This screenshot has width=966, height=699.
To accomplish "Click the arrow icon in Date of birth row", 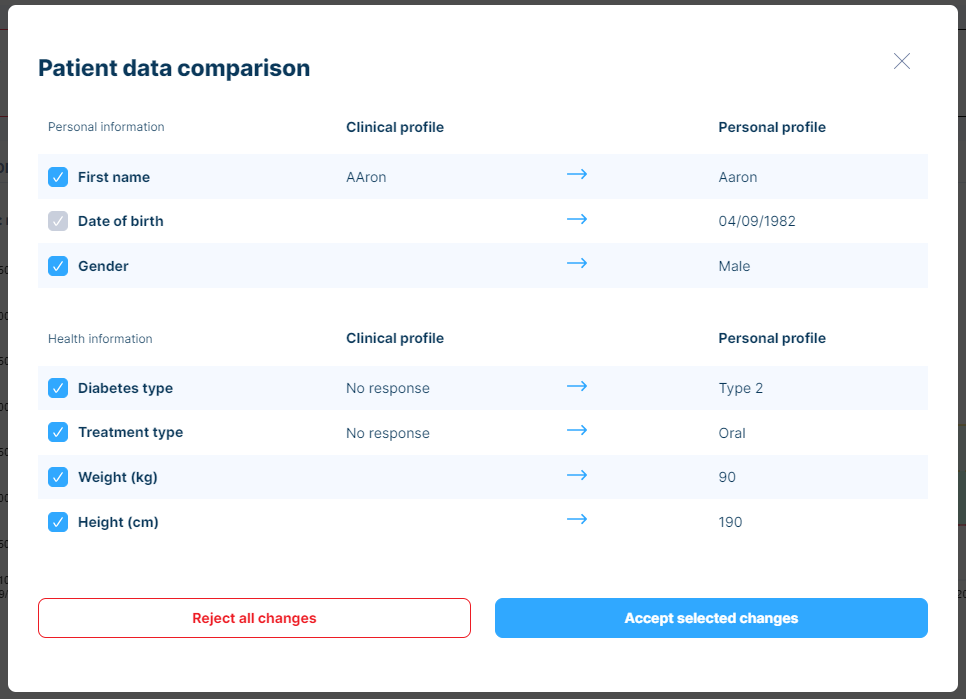I will tap(577, 219).
